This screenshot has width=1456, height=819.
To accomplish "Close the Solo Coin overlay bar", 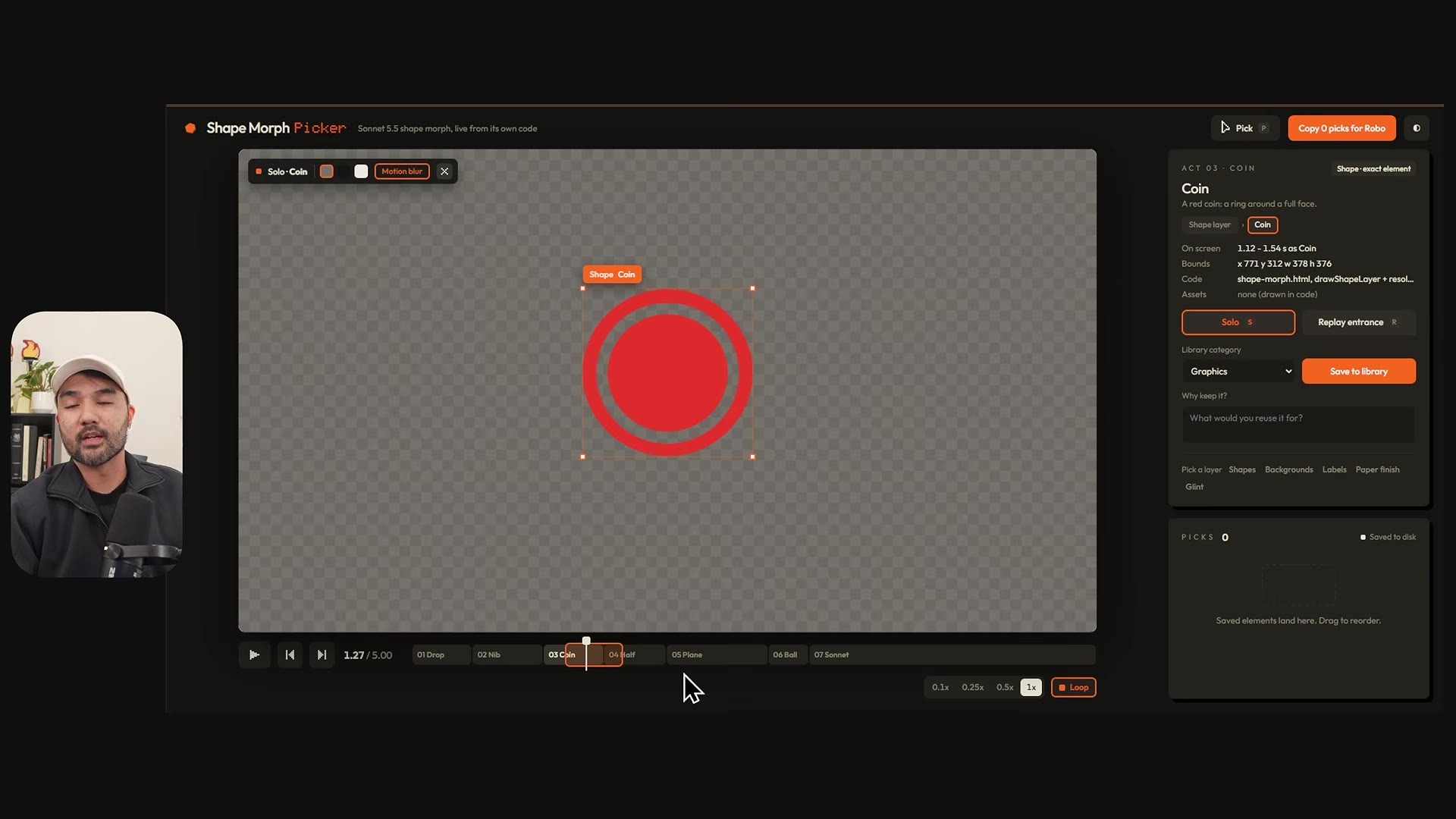I will point(444,171).
